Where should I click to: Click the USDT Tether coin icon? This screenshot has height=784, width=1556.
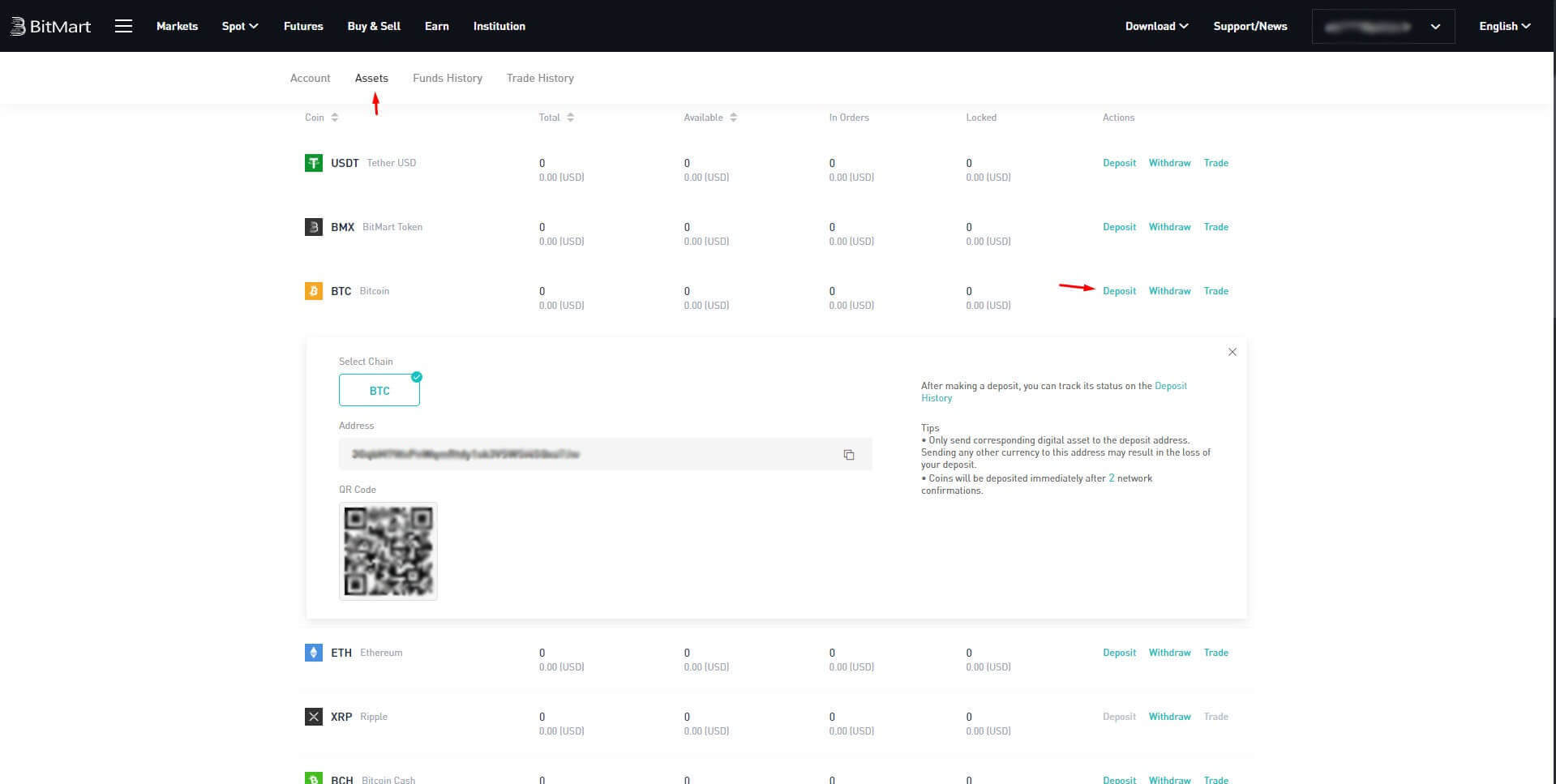[313, 163]
